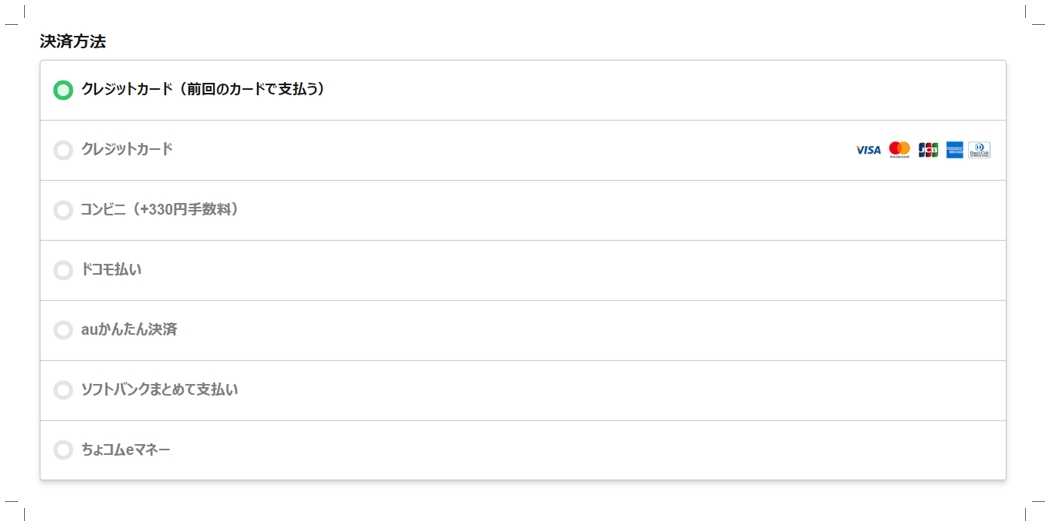Click the American Express logo
Screen dimensions: 1050x526
[954, 150]
